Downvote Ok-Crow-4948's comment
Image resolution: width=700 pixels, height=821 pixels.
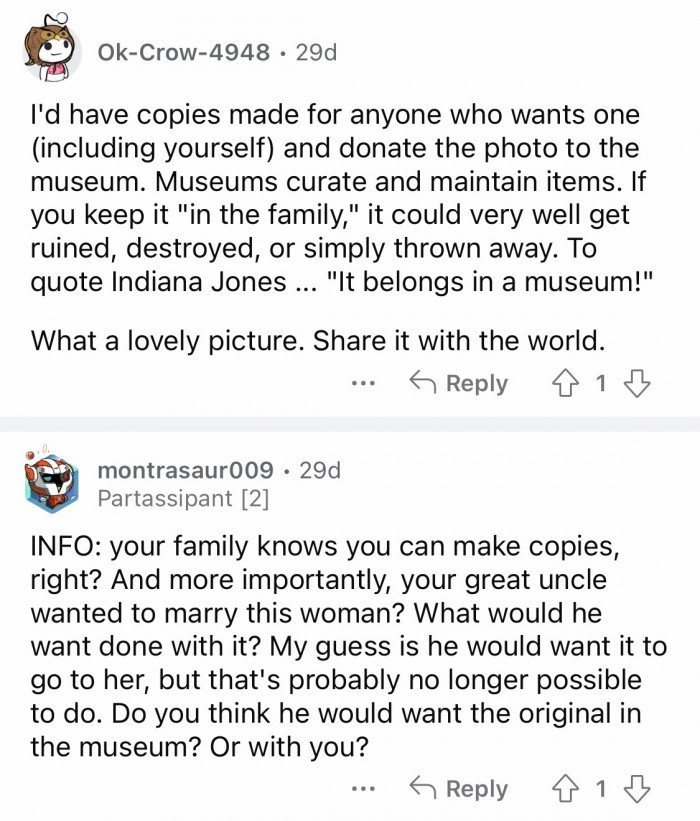pyautogui.click(x=638, y=384)
